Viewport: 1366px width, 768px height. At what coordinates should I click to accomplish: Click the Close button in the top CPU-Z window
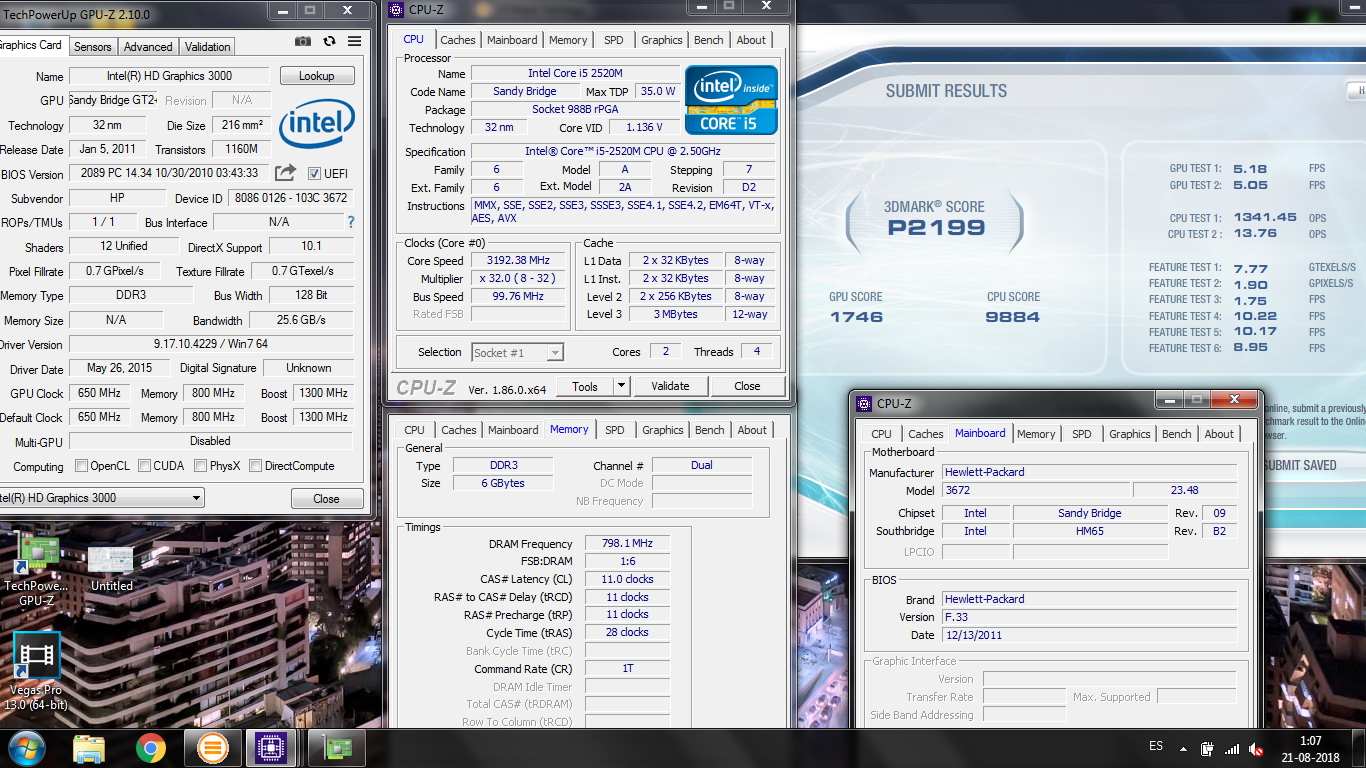747,386
